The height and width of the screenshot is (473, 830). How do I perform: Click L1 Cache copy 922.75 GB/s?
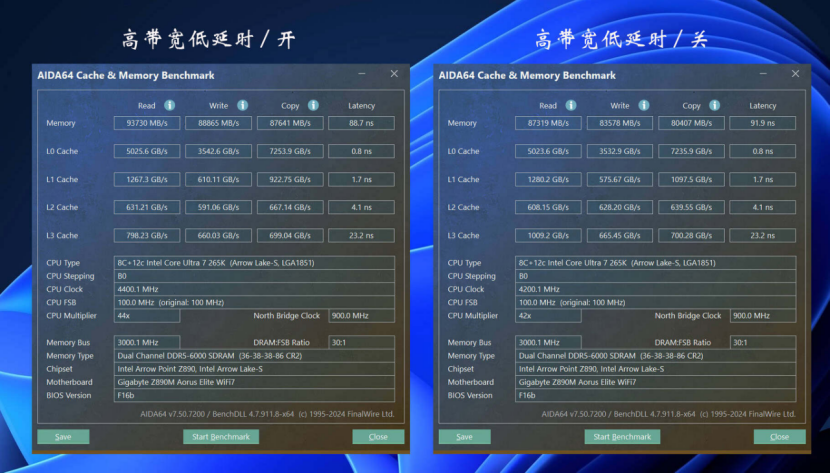[x=290, y=179]
